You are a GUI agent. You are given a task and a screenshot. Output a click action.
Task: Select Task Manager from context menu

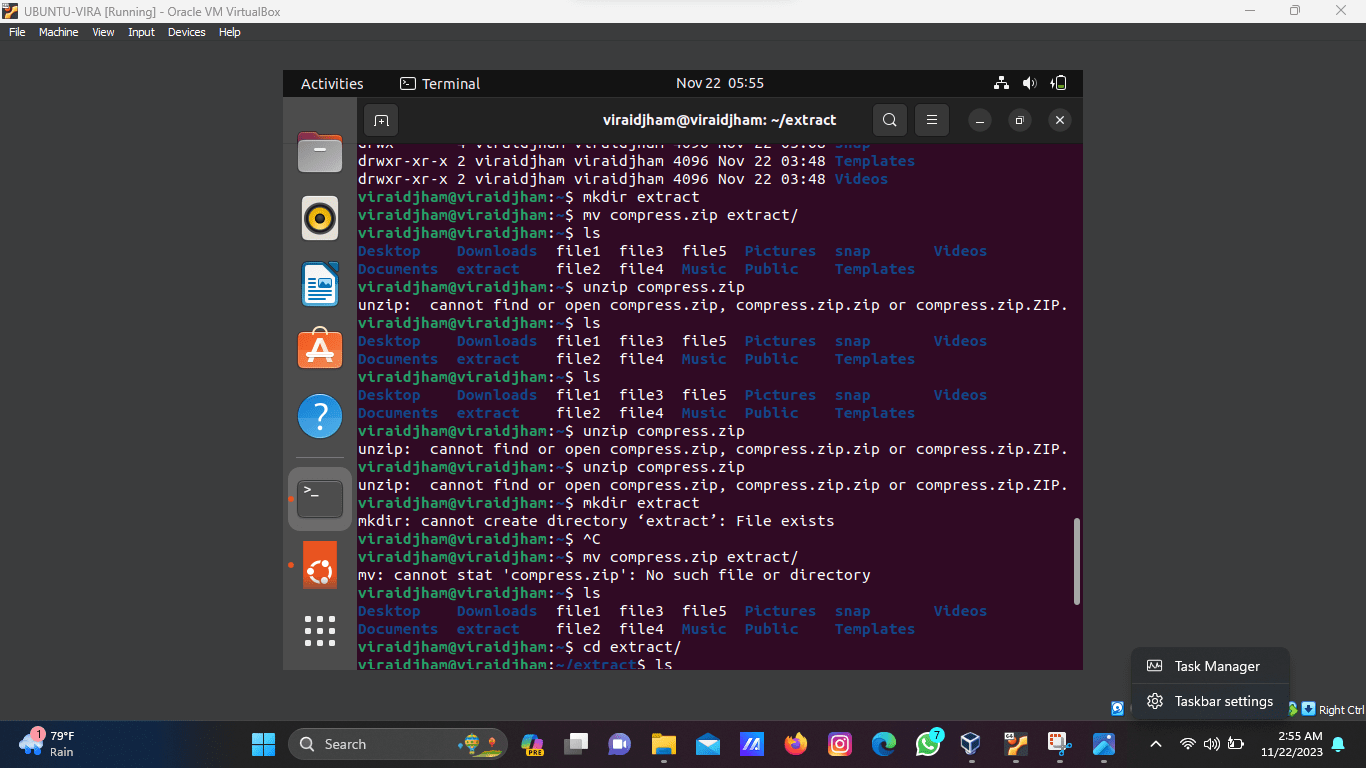pos(1210,666)
